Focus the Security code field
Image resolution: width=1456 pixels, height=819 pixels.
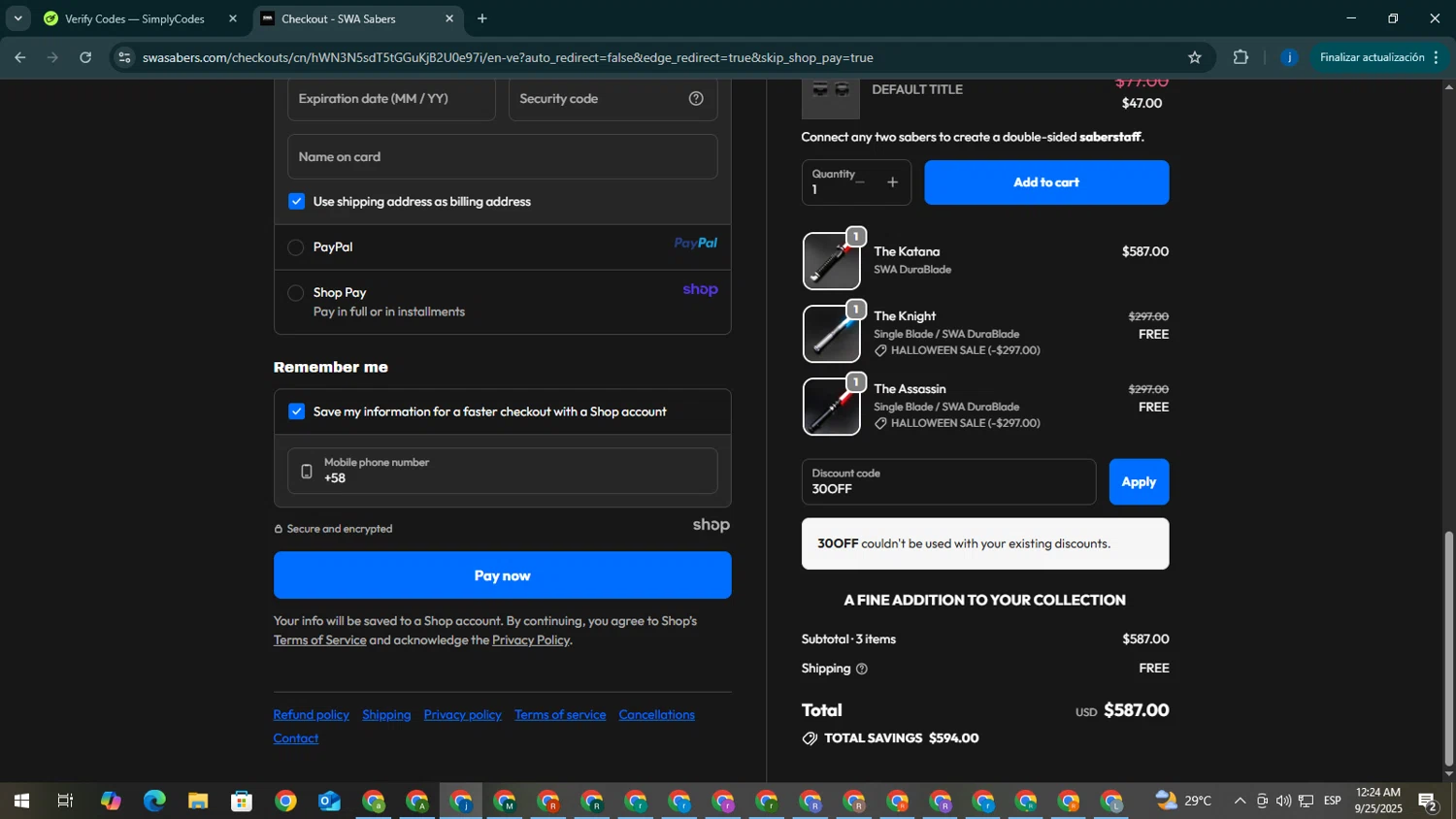612,98
